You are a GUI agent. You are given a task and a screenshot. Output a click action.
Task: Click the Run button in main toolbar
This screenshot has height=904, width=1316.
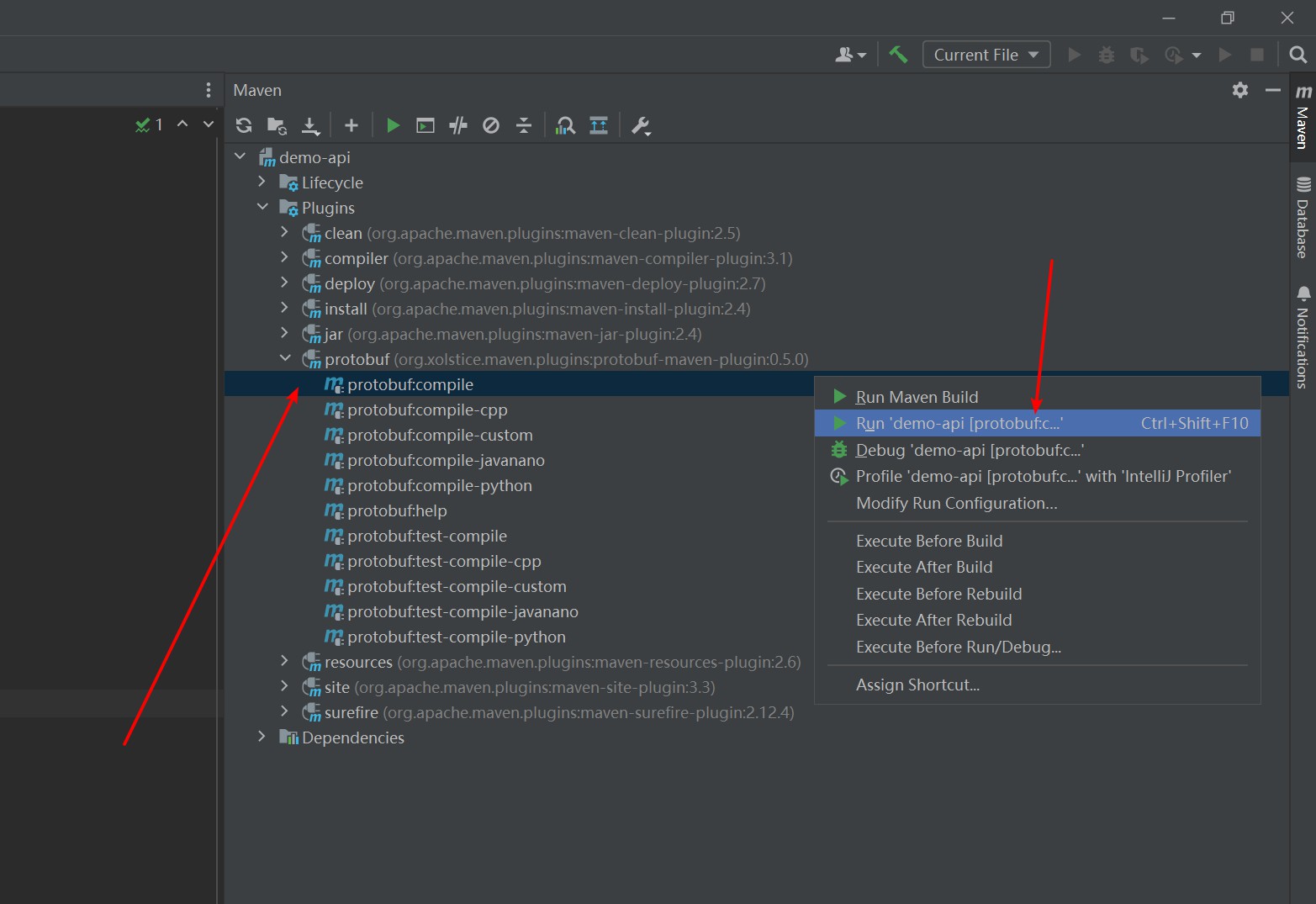tap(1074, 55)
